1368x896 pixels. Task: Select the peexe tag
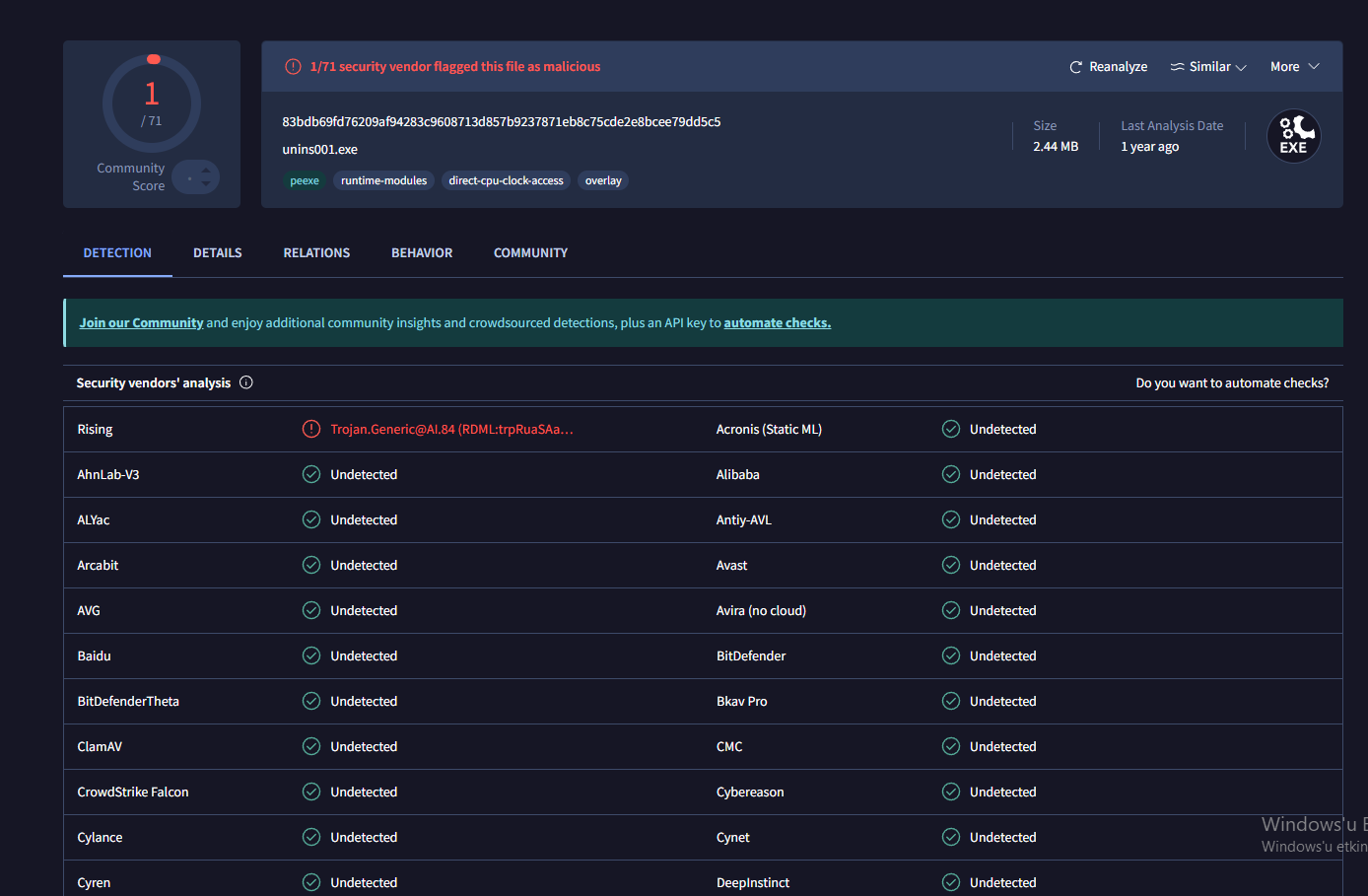point(305,180)
